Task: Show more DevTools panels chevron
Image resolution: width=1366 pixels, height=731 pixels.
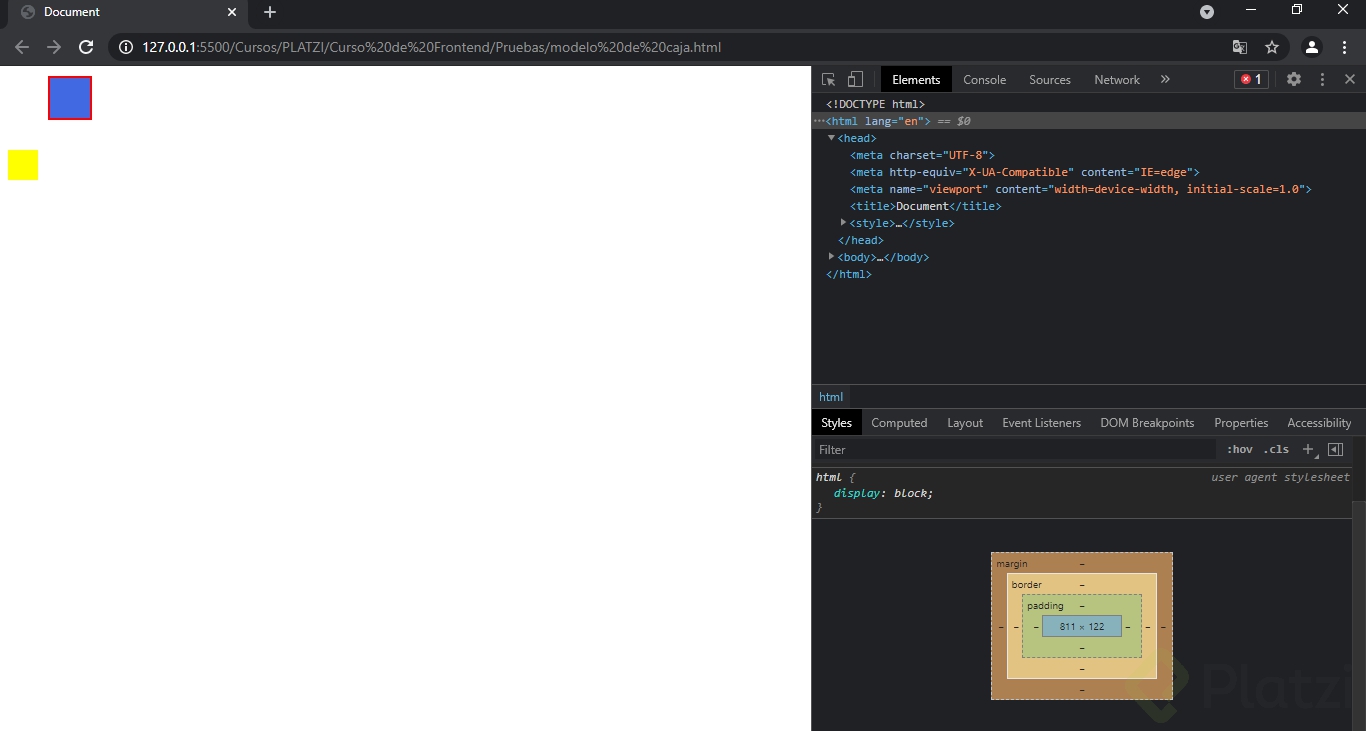Action: pyautogui.click(x=1165, y=79)
